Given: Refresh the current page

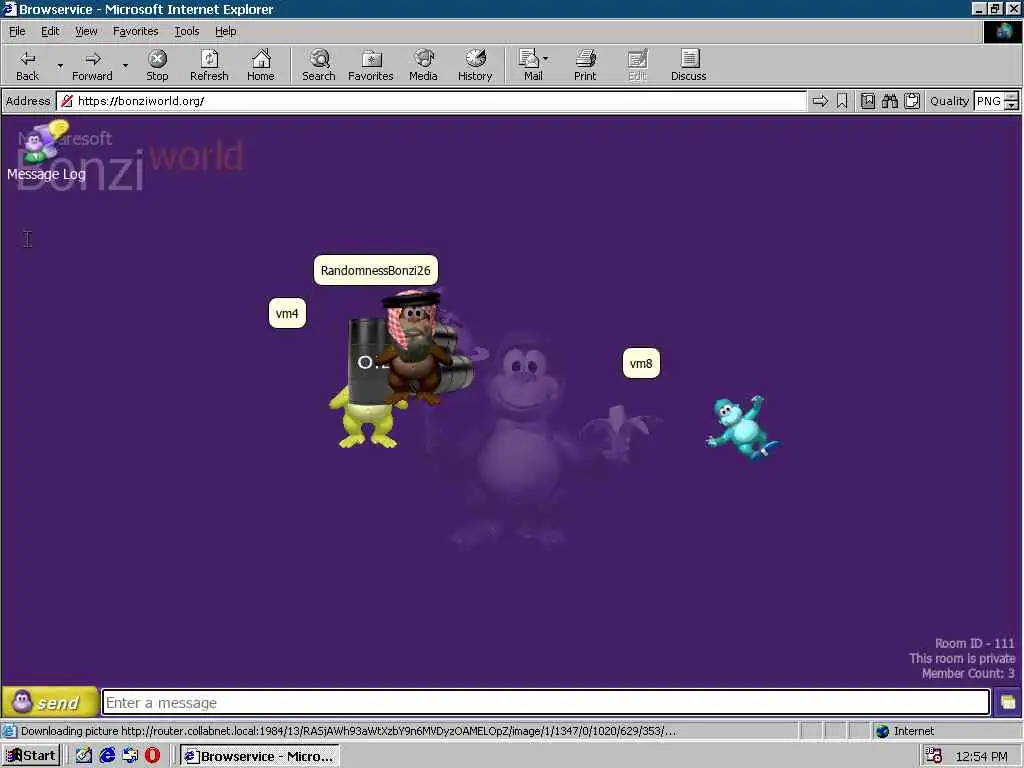Looking at the screenshot, I should [209, 65].
